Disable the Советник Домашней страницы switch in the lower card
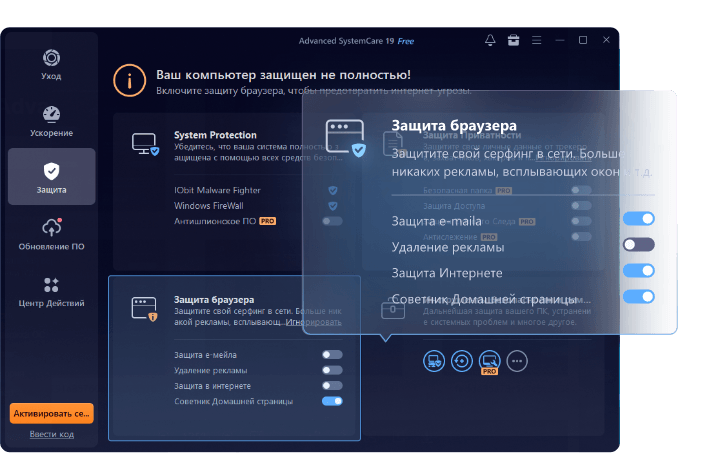 332,401
